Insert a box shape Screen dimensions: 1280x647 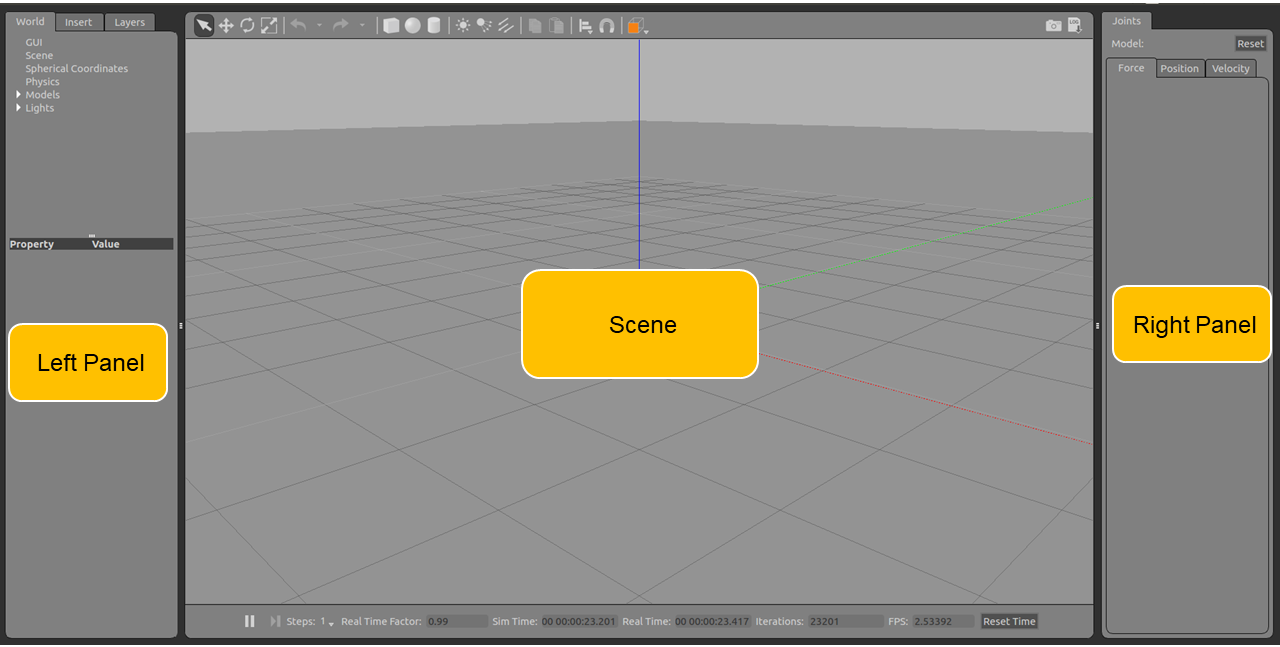(391, 26)
